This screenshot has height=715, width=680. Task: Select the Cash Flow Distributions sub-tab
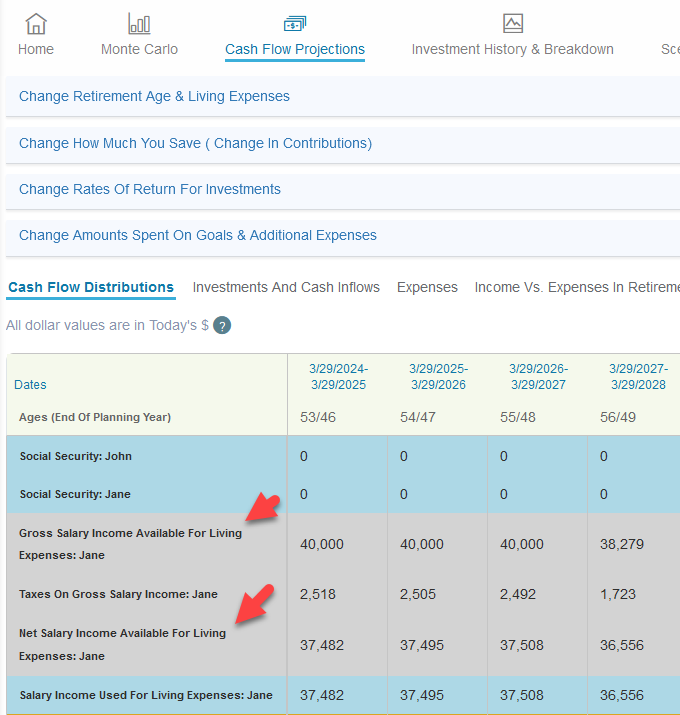pyautogui.click(x=91, y=287)
